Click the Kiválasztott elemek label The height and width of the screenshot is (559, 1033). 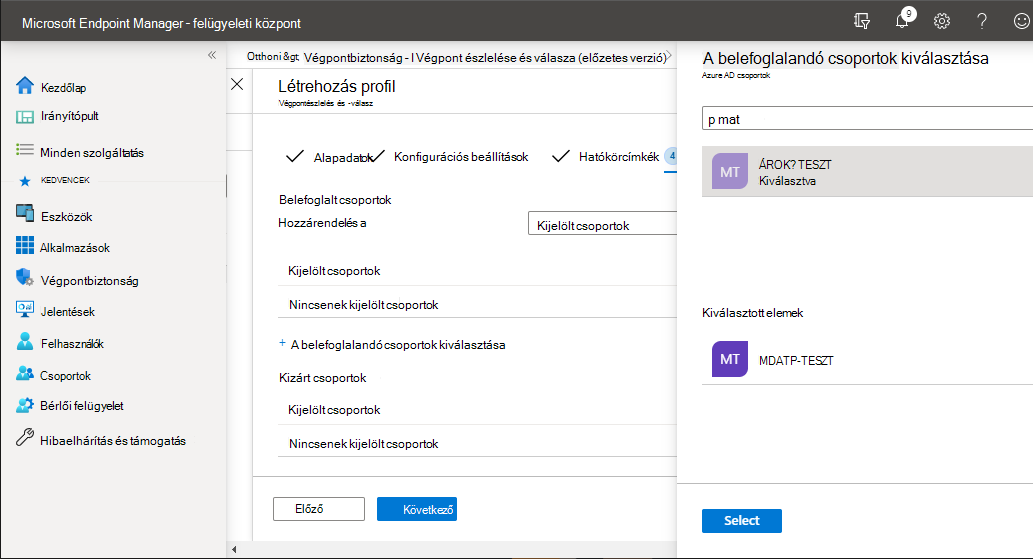[x=752, y=313]
